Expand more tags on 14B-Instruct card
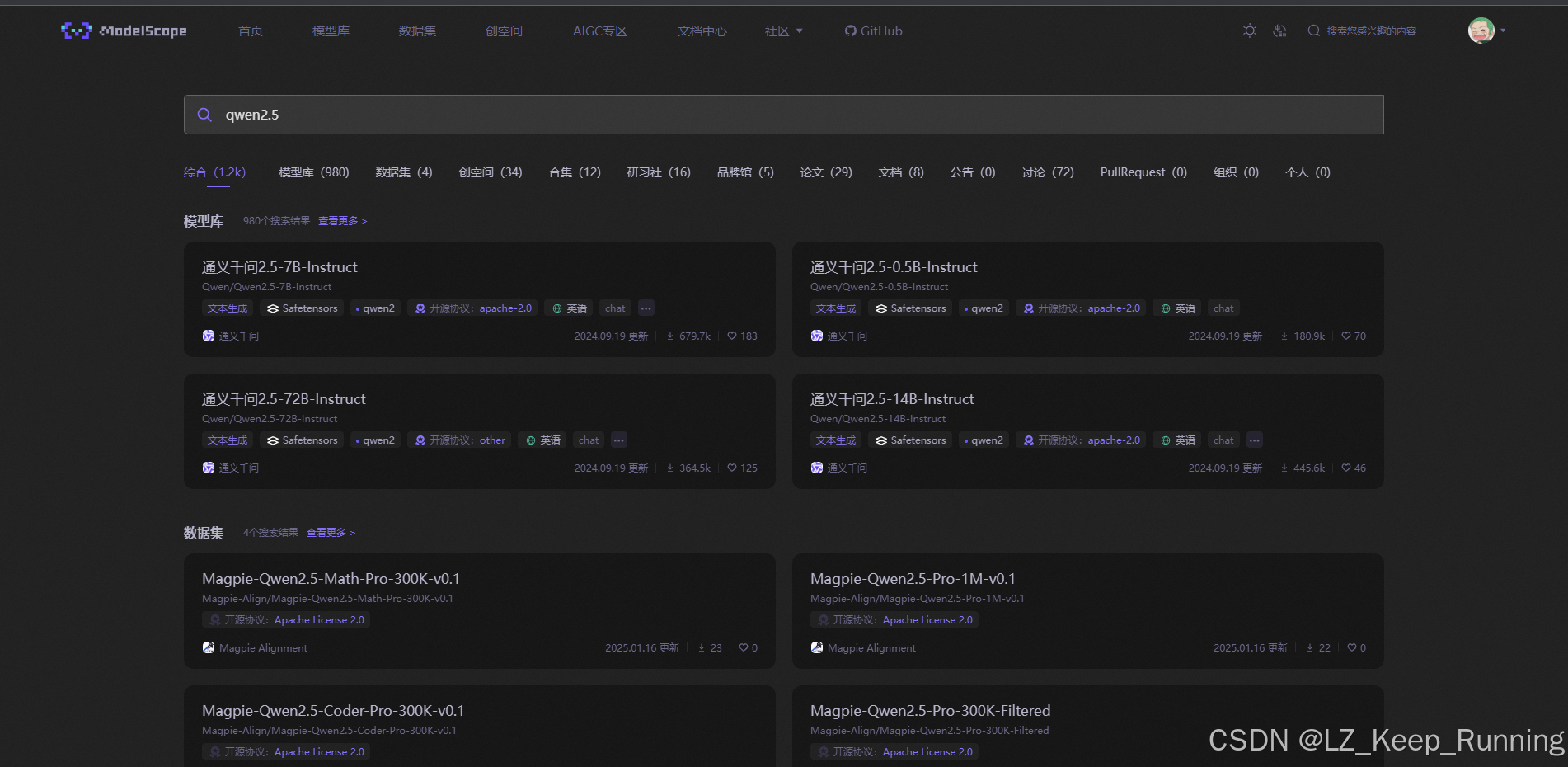The image size is (1568, 767). (1254, 440)
